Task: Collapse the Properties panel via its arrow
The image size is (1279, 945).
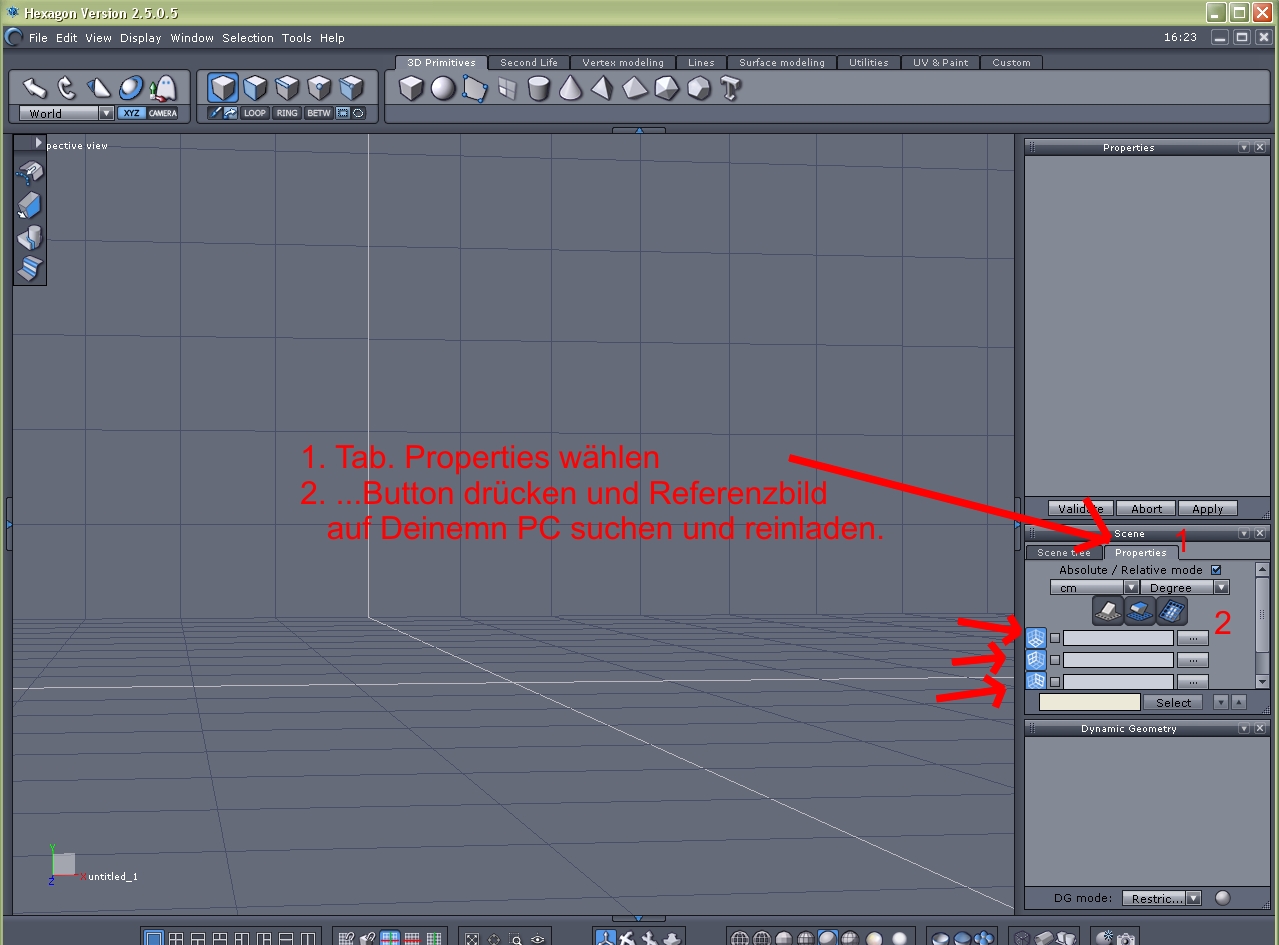Action: pyautogui.click(x=1244, y=147)
